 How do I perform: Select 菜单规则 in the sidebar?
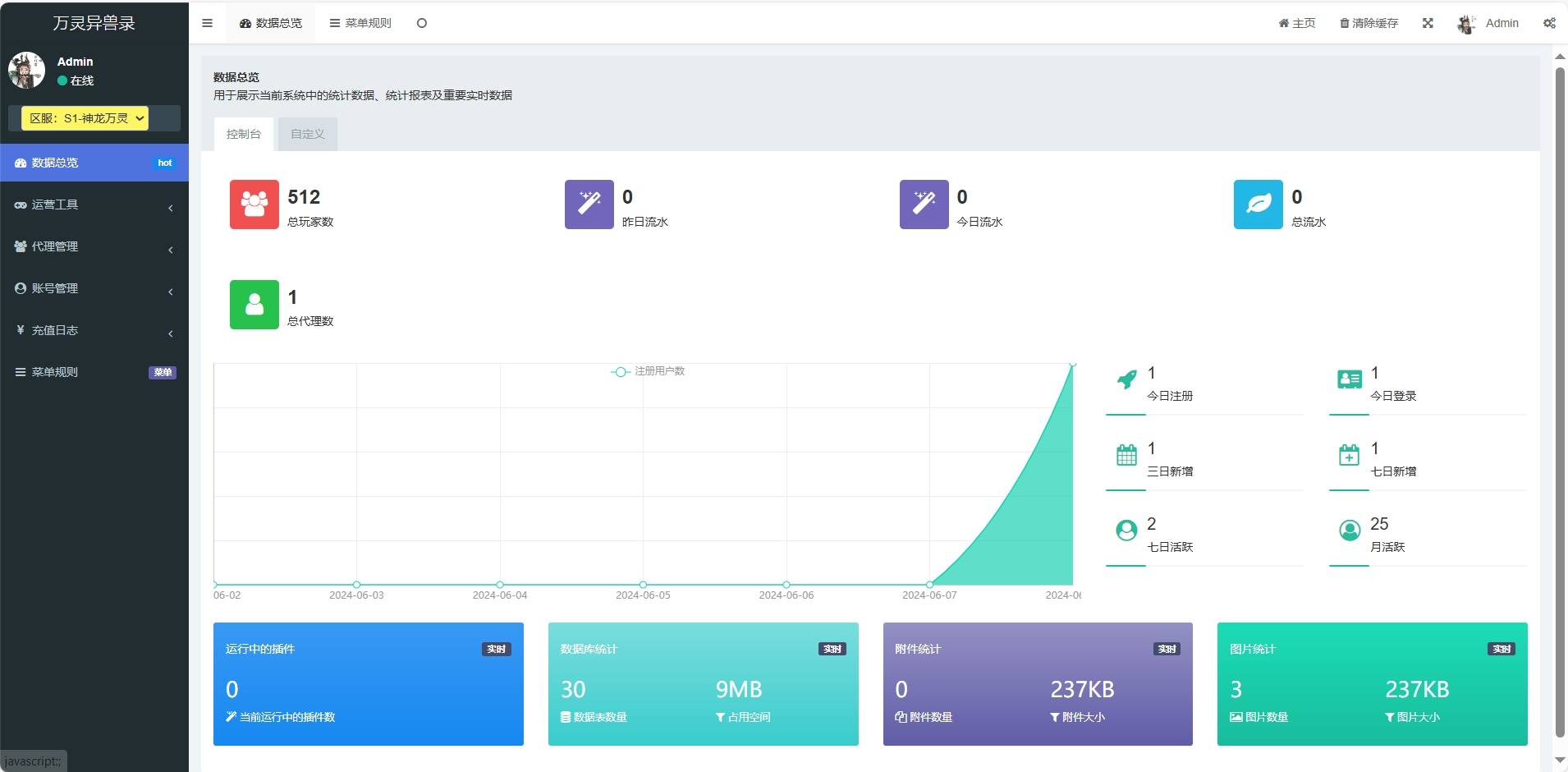point(94,372)
